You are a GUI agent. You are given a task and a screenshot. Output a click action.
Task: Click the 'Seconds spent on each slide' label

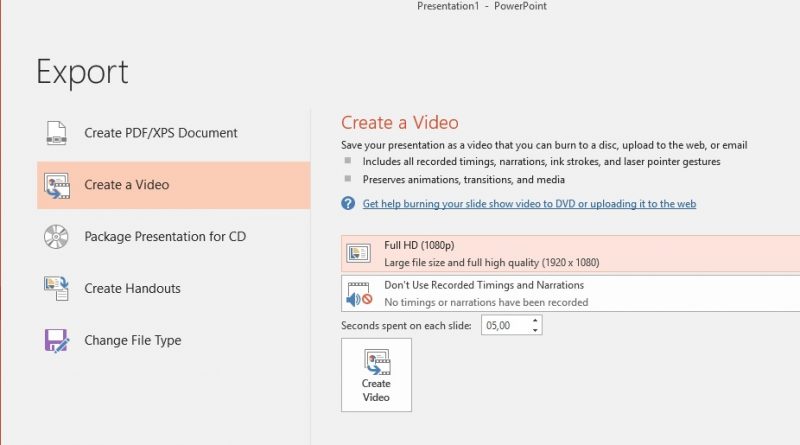tap(406, 326)
